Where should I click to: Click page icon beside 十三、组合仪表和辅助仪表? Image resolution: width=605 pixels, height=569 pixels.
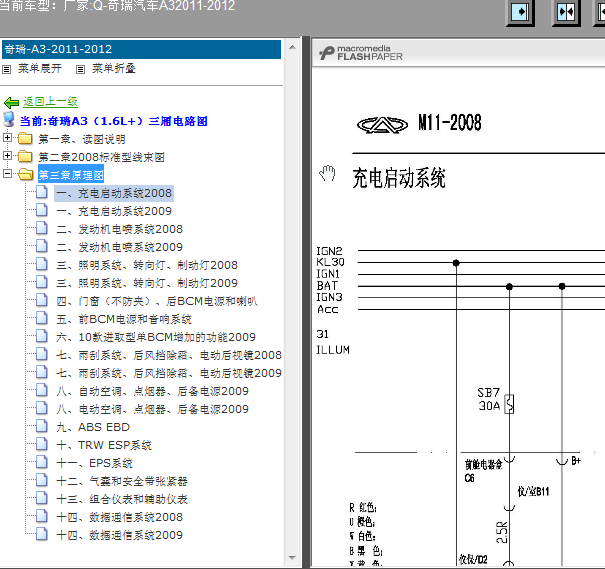pos(42,498)
